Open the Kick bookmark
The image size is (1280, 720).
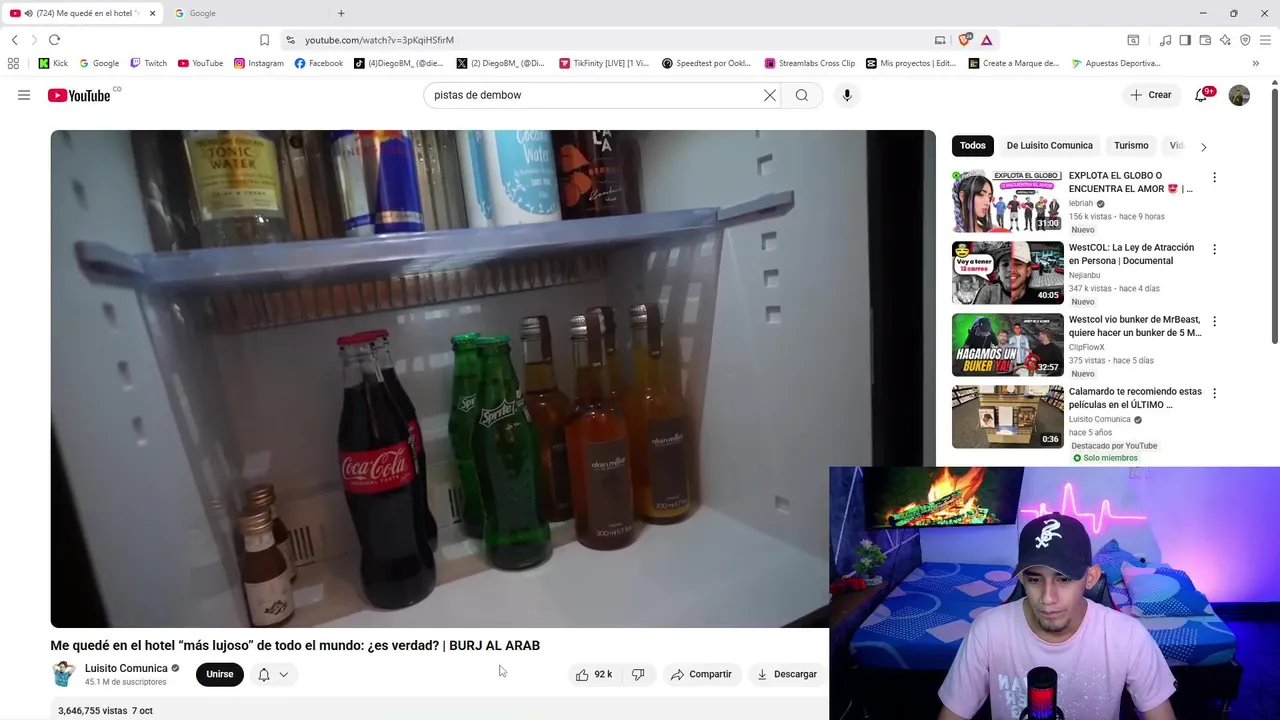pos(53,63)
